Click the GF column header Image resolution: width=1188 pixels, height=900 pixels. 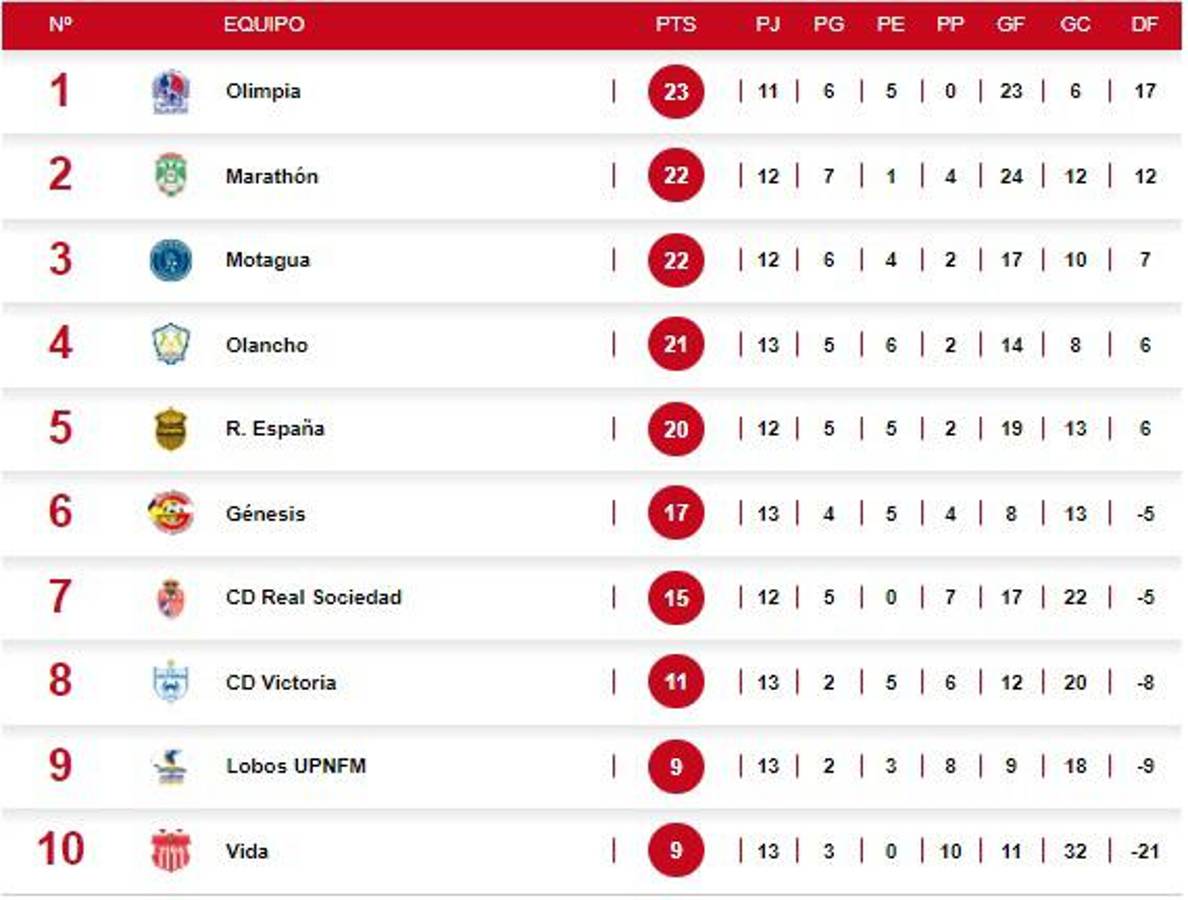(1011, 25)
